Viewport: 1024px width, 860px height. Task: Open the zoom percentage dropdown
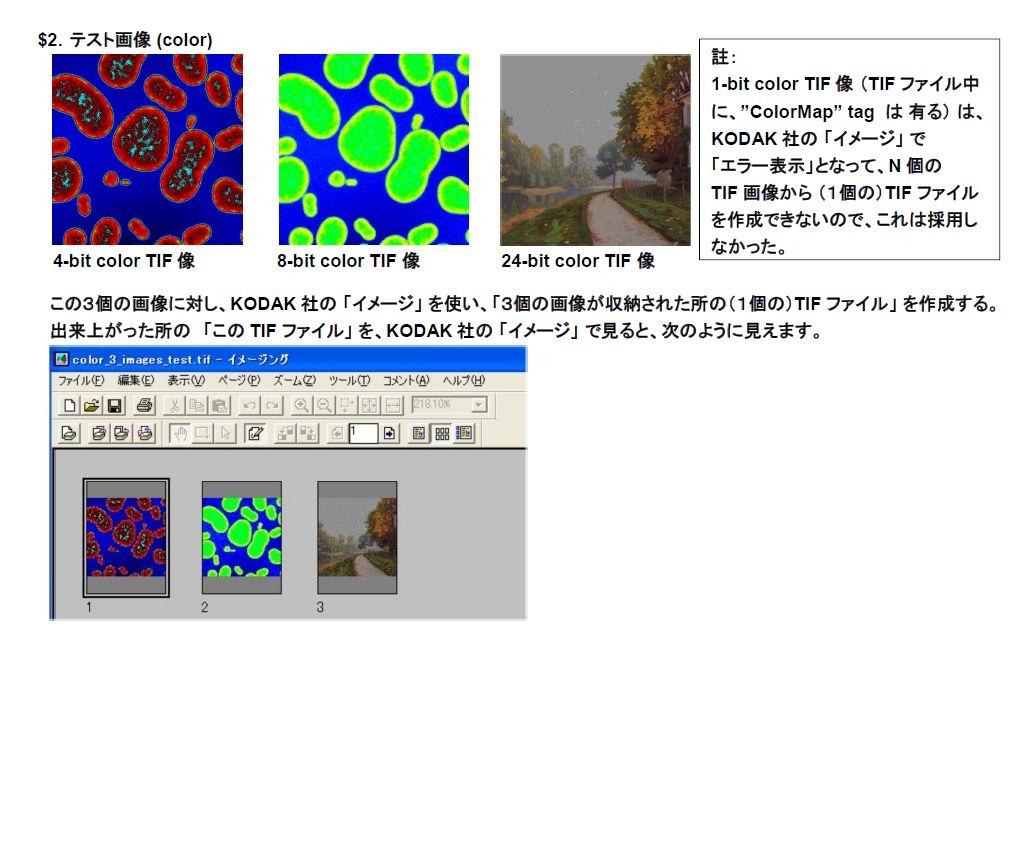coord(479,406)
